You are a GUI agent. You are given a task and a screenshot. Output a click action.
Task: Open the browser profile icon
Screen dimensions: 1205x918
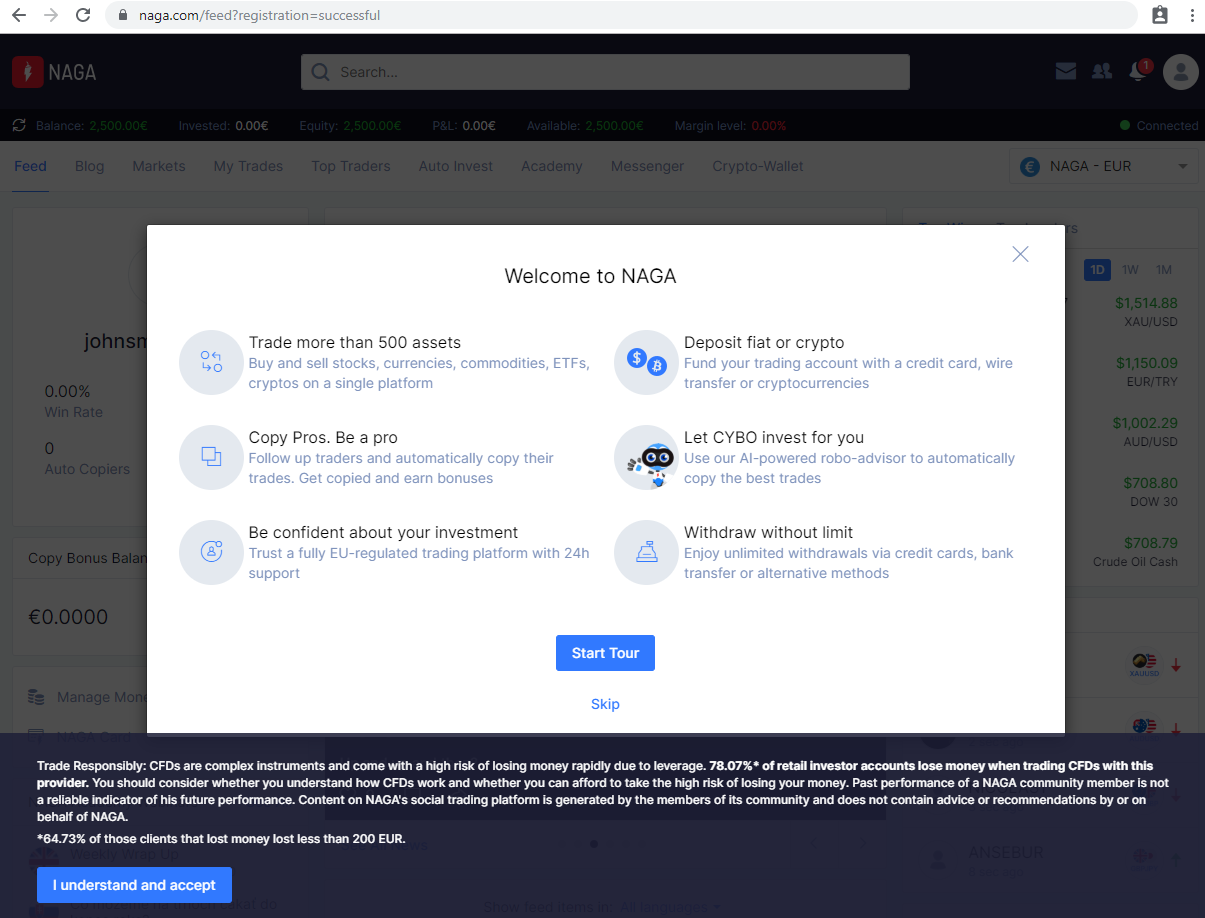[1160, 15]
